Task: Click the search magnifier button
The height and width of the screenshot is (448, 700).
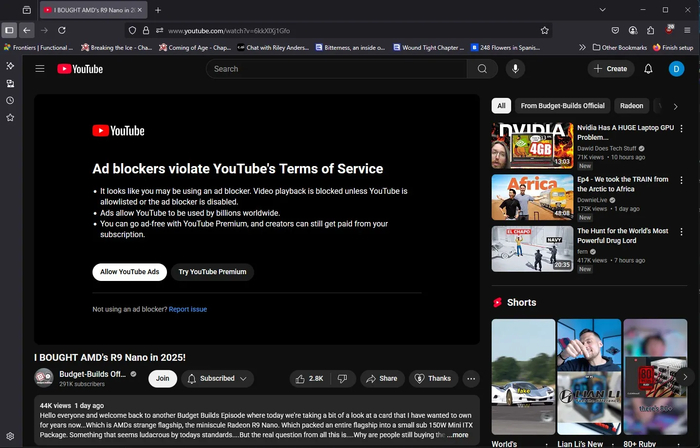Action: tap(483, 69)
